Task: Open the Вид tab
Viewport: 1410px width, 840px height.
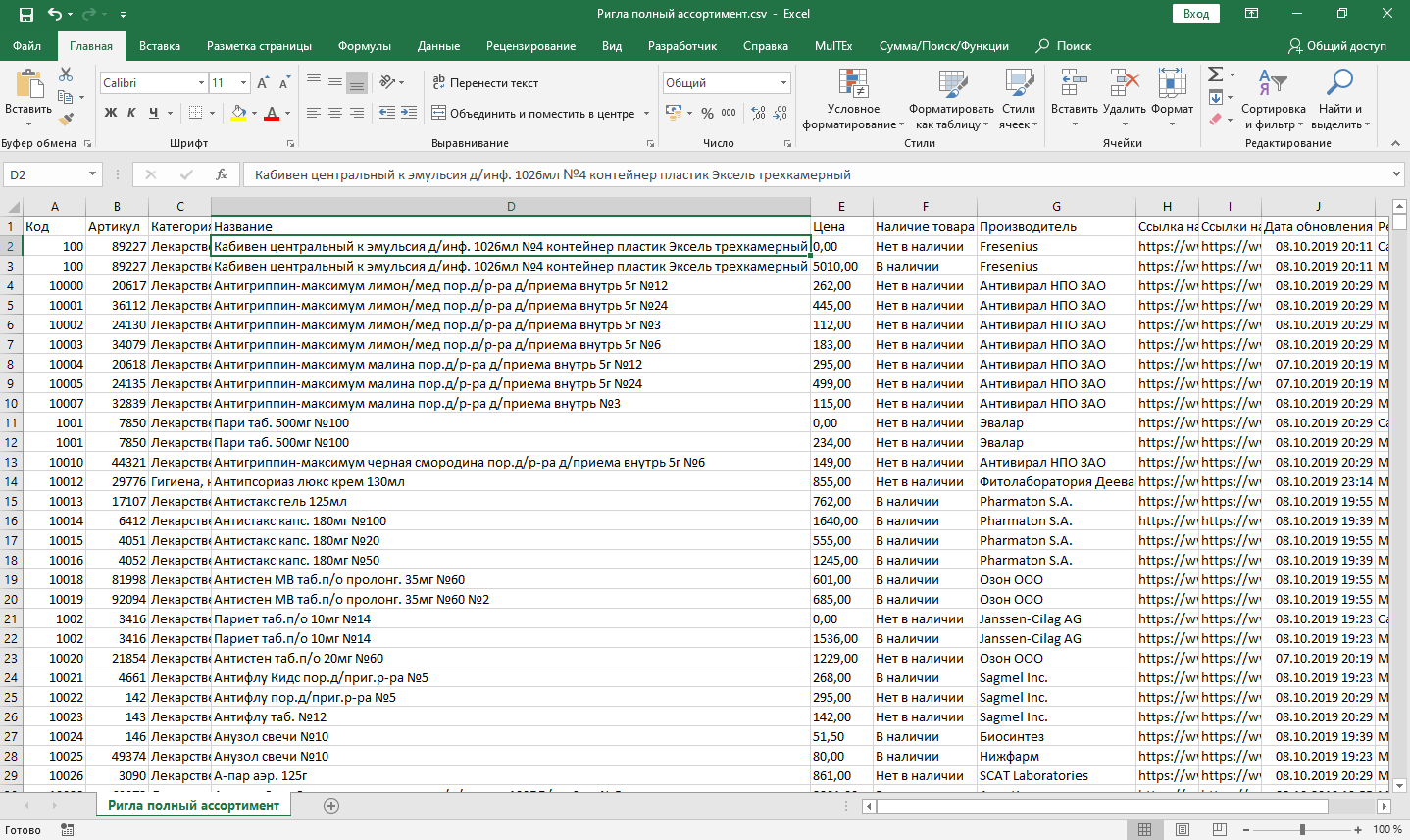Action: pyautogui.click(x=612, y=46)
